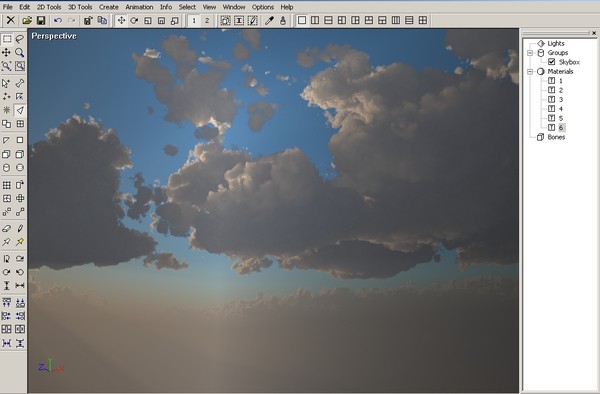Switch to the single viewport layout
Image resolution: width=600 pixels, height=394 pixels.
click(302, 20)
